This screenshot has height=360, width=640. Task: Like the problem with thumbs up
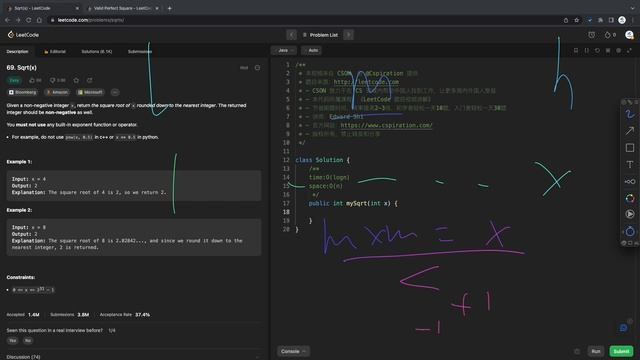click(x=35, y=80)
